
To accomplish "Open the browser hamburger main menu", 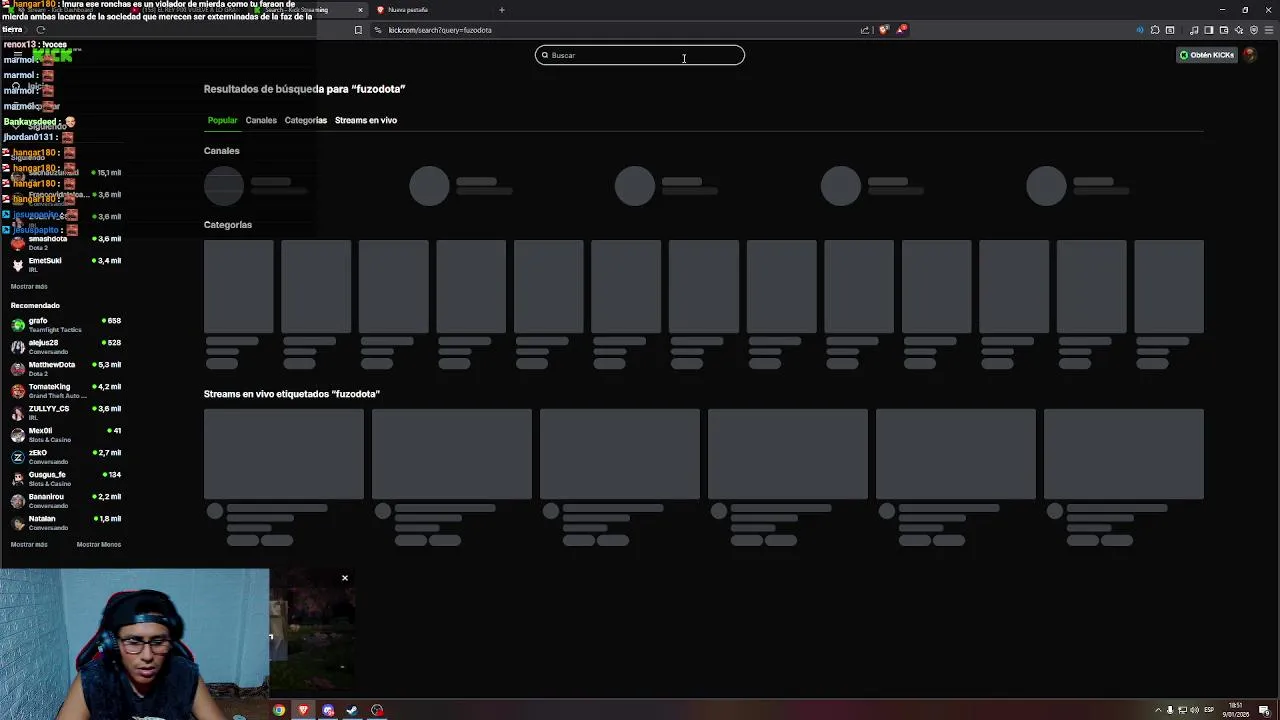I will 1269,30.
